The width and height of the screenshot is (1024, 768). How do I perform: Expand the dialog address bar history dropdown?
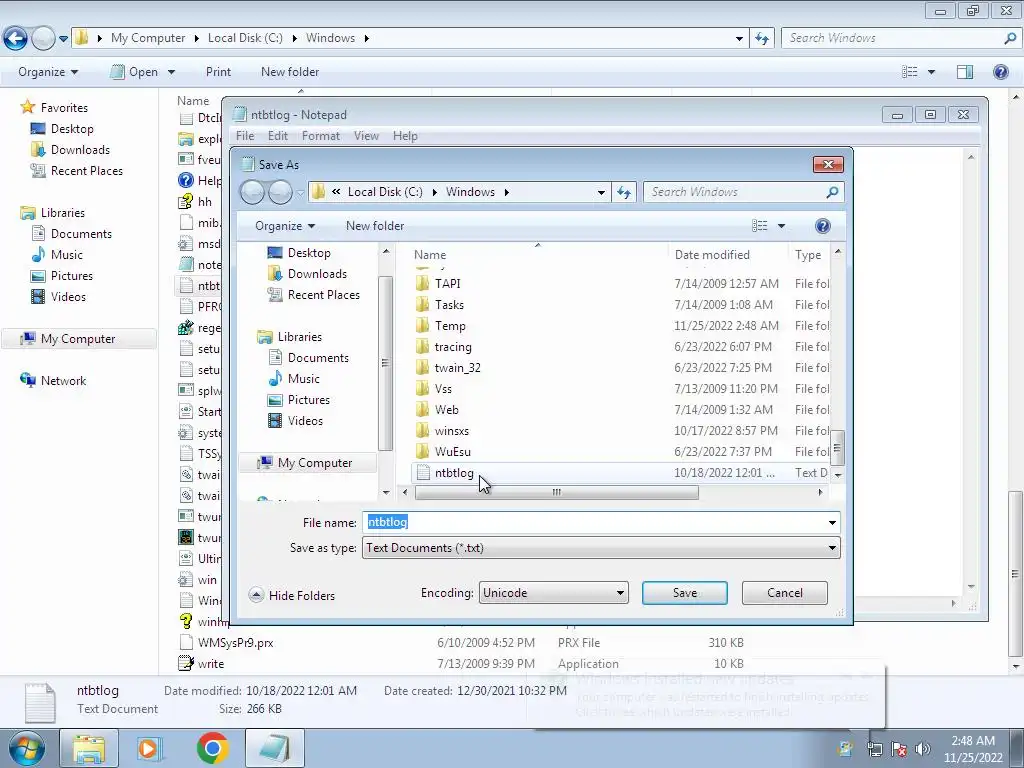[x=601, y=192]
